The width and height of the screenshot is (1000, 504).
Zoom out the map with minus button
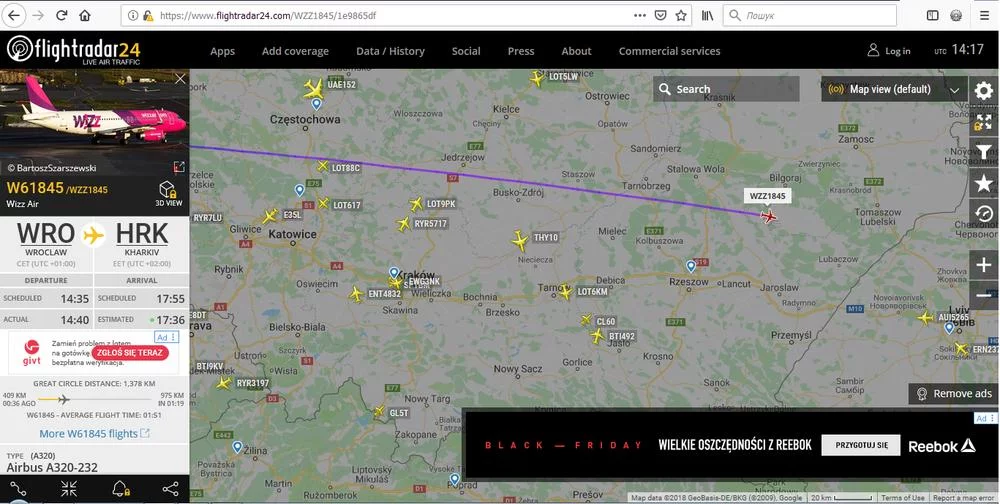[x=984, y=295]
